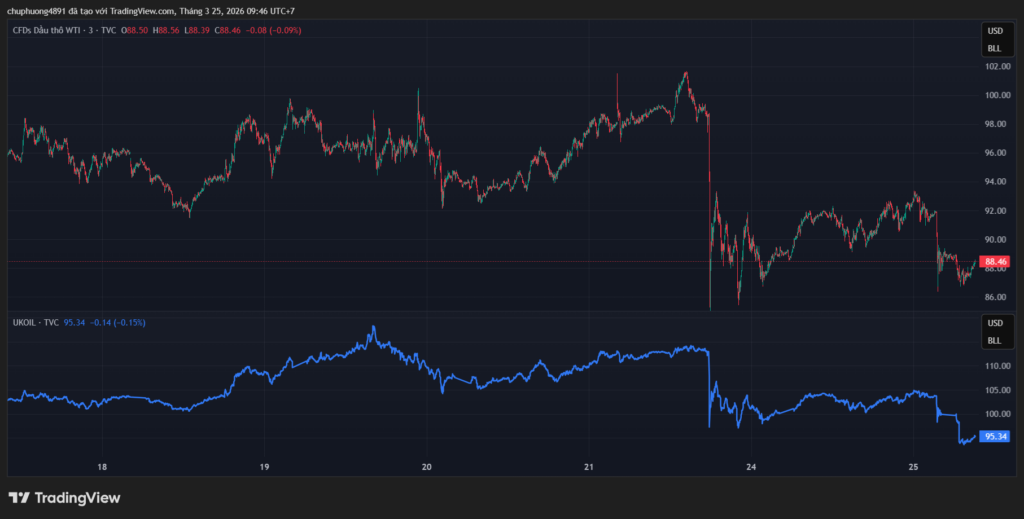Open the BLL unit selector in WTI pane
This screenshot has height=519, width=1024.
coord(994,48)
